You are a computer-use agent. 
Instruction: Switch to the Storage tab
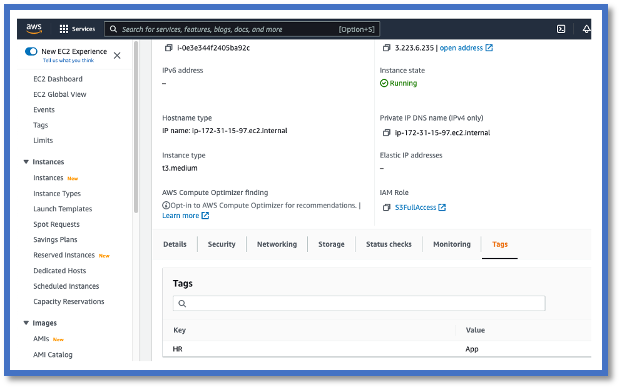pyautogui.click(x=331, y=244)
